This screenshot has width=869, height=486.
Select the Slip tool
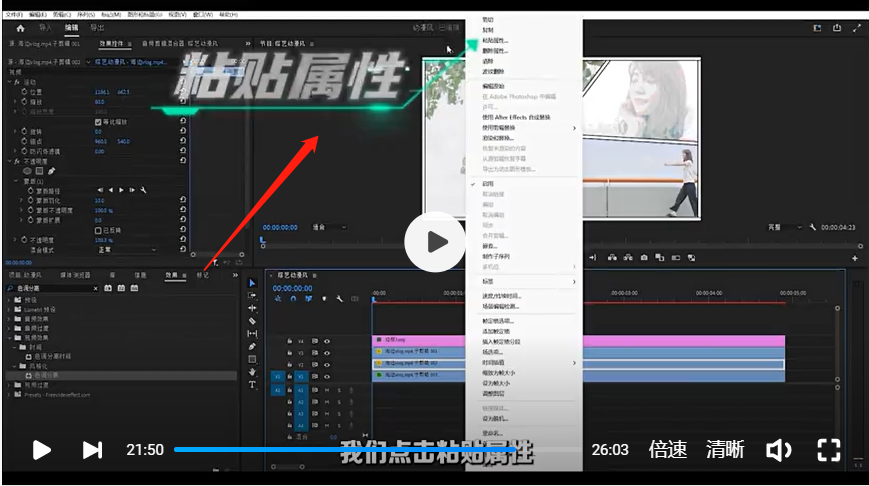[252, 334]
